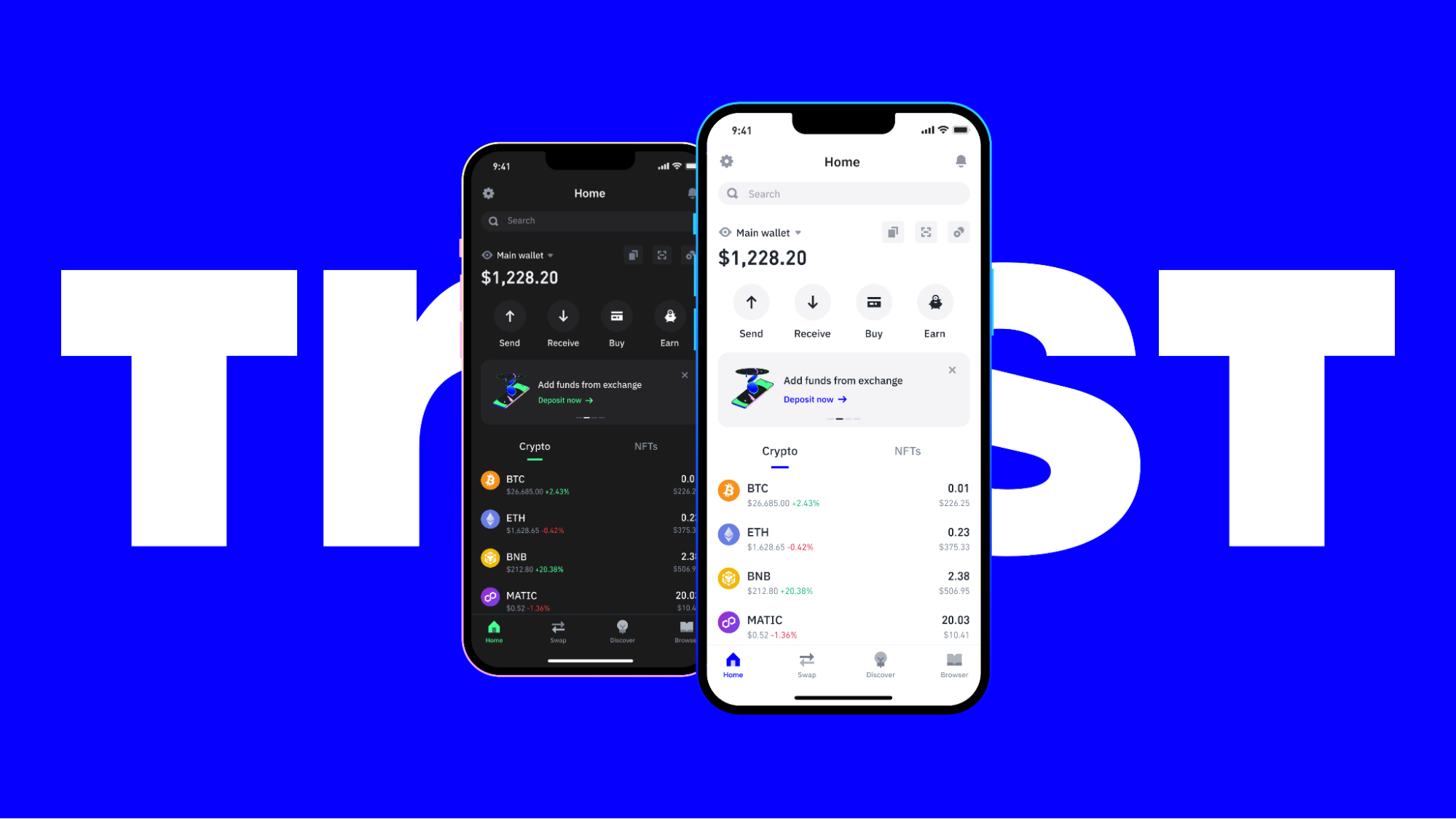1456x819 pixels.
Task: Toggle dark mode to light mode
Action: click(490, 192)
